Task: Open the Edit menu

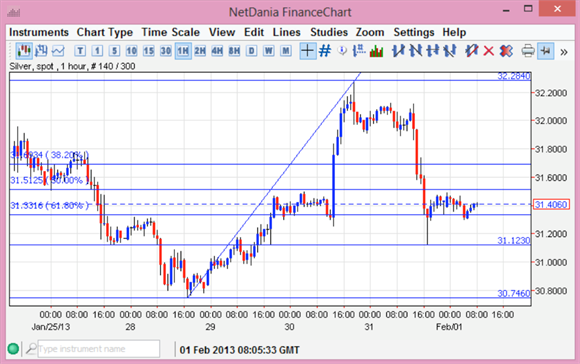Action: point(254,33)
